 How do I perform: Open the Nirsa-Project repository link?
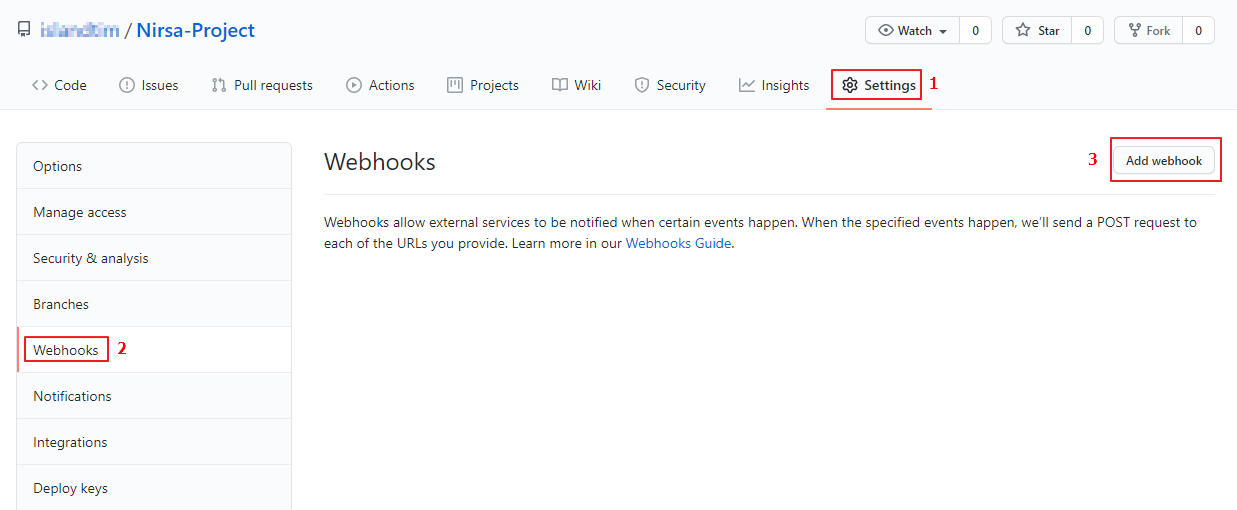(x=196, y=30)
